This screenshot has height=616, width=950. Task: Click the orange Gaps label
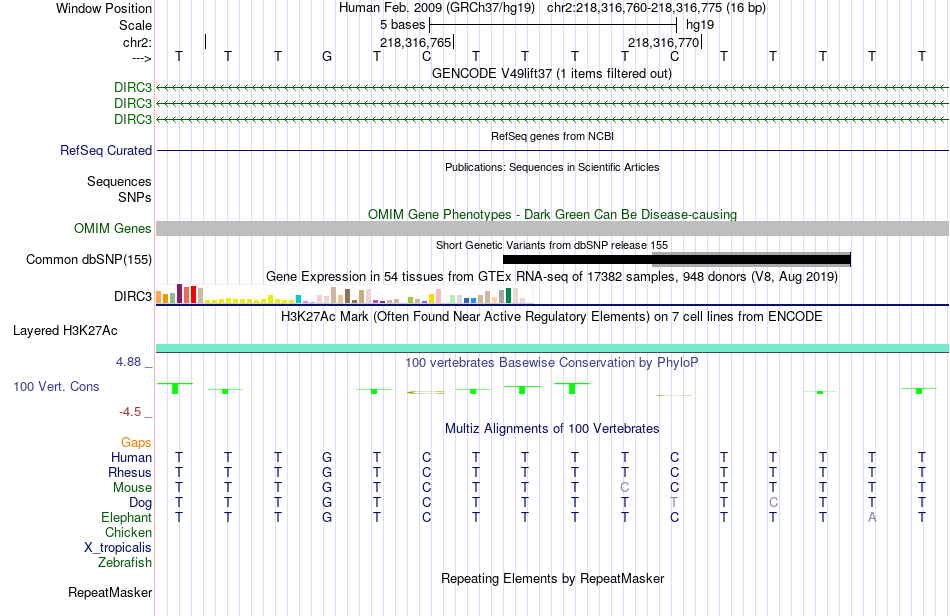[x=136, y=442]
